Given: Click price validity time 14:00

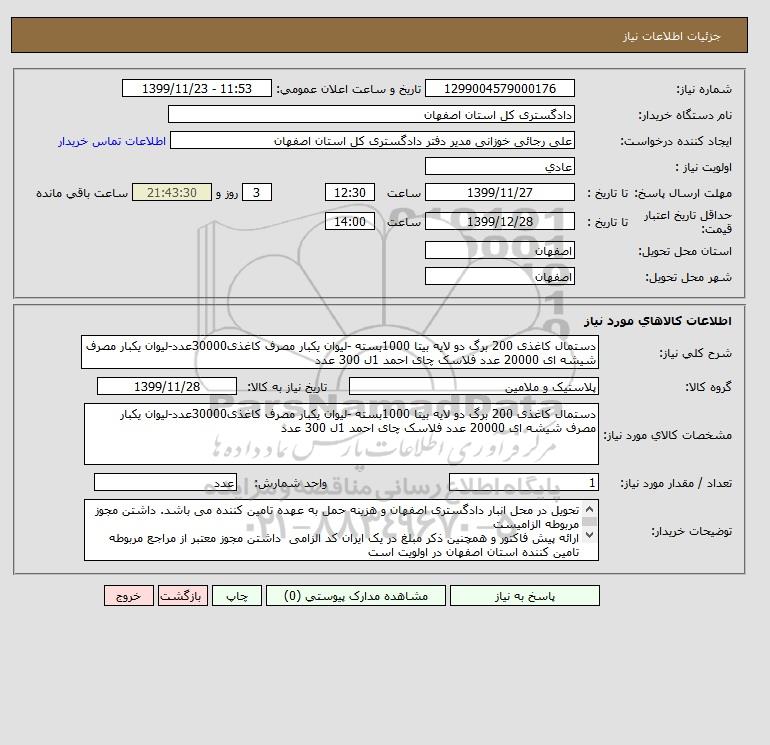Looking at the screenshot, I should click(350, 221).
